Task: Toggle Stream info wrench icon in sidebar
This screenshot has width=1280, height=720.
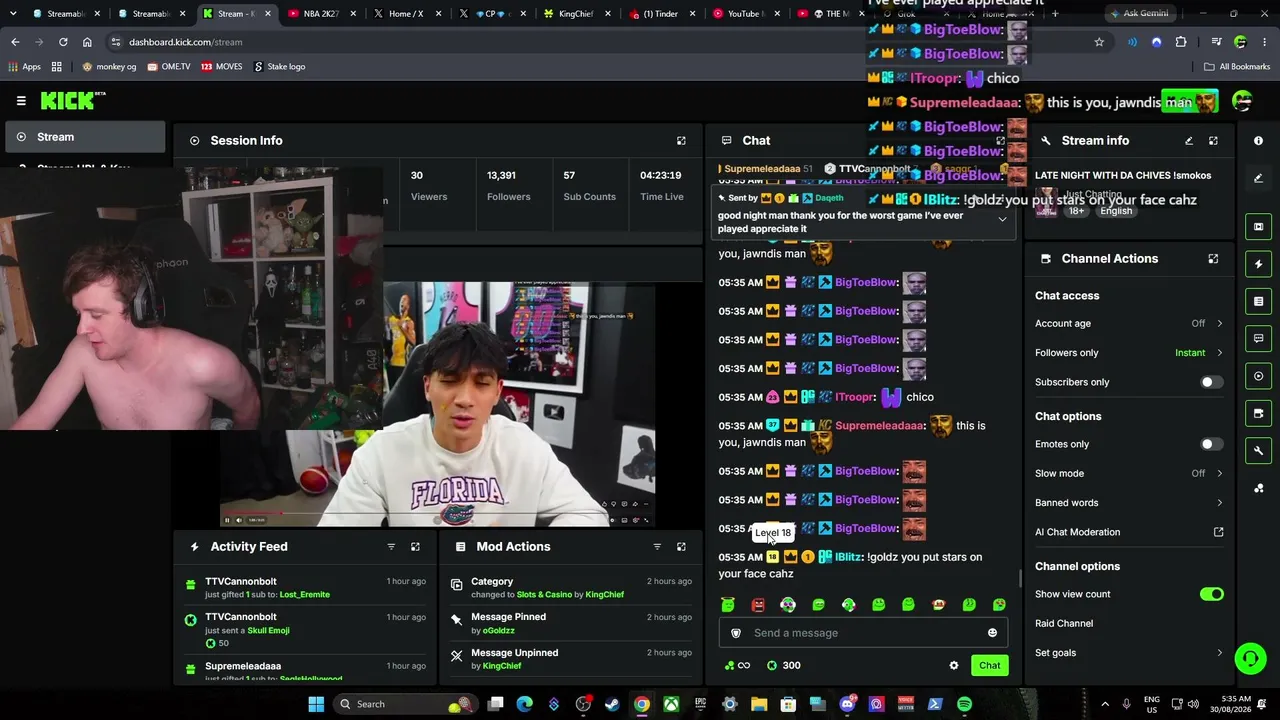Action: pos(1258,450)
